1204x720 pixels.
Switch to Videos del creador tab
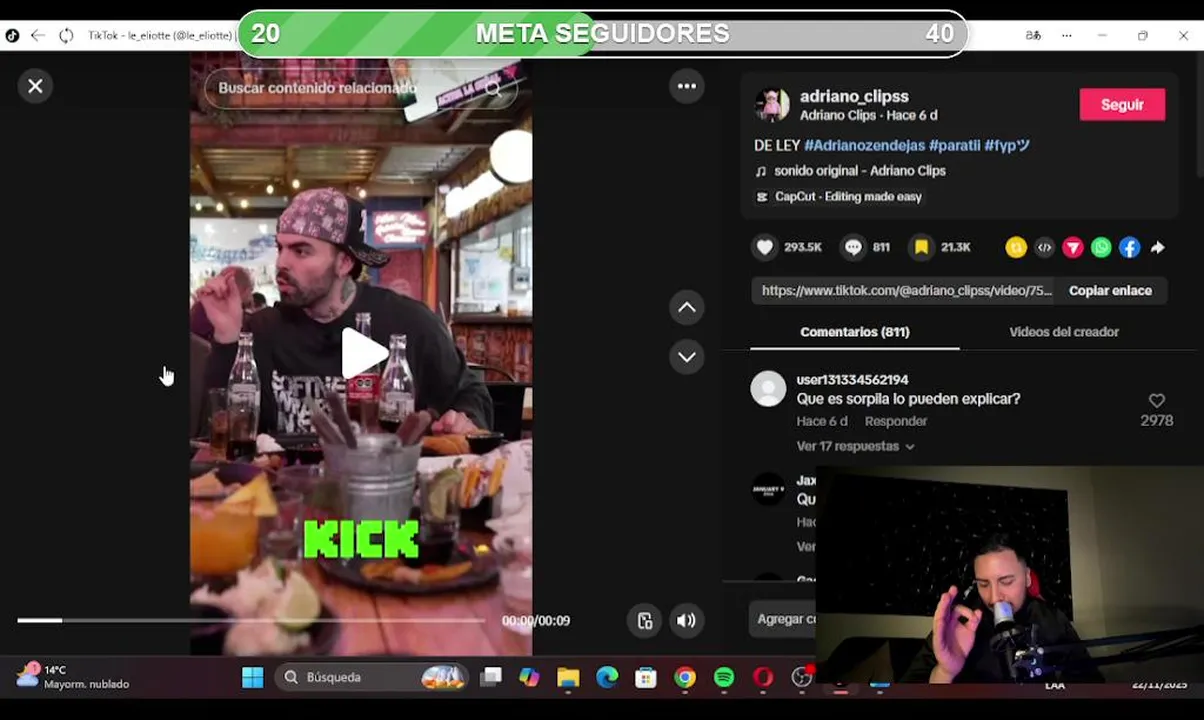point(1064,332)
